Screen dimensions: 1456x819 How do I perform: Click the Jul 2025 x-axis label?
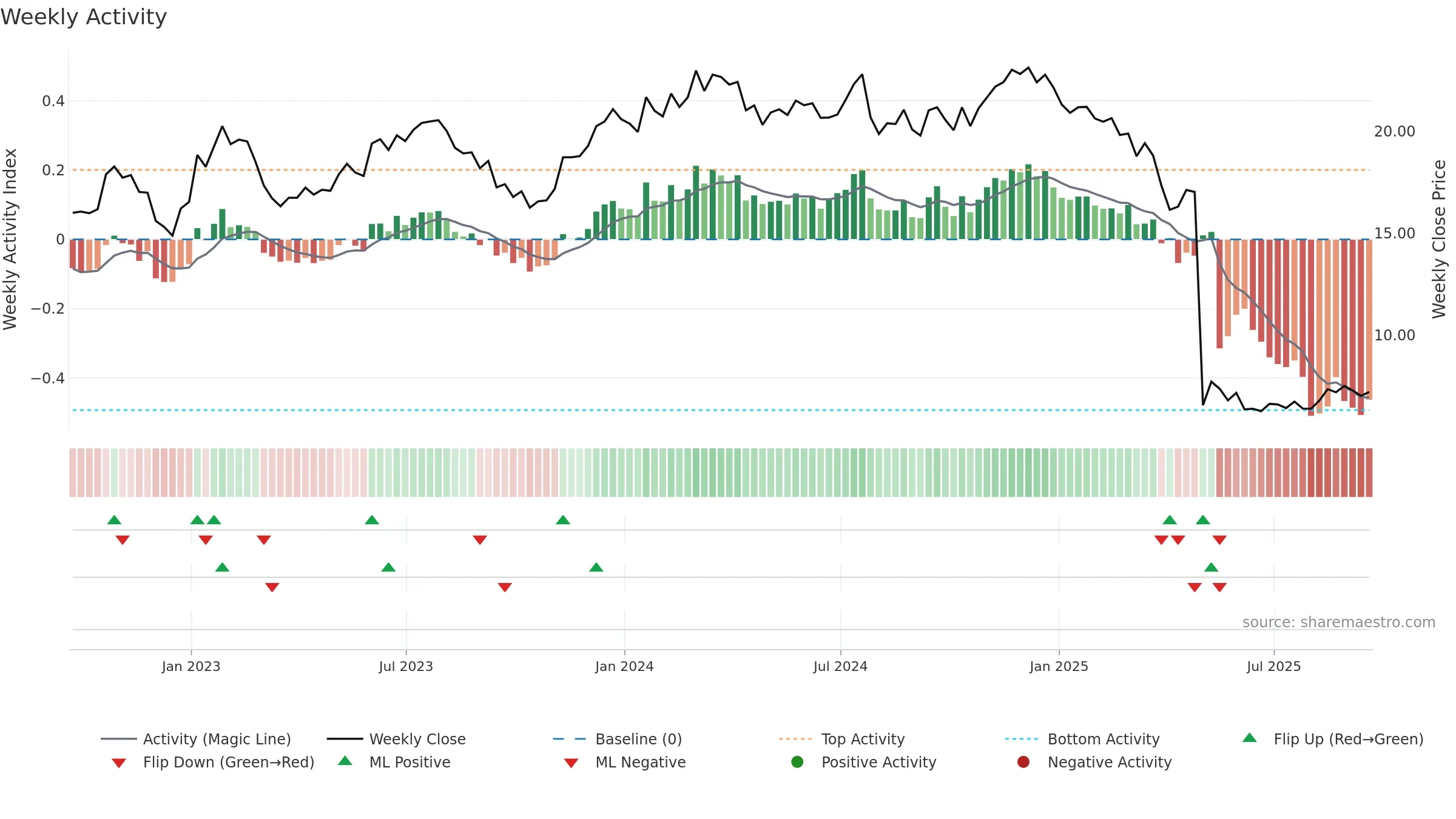coord(1274,666)
